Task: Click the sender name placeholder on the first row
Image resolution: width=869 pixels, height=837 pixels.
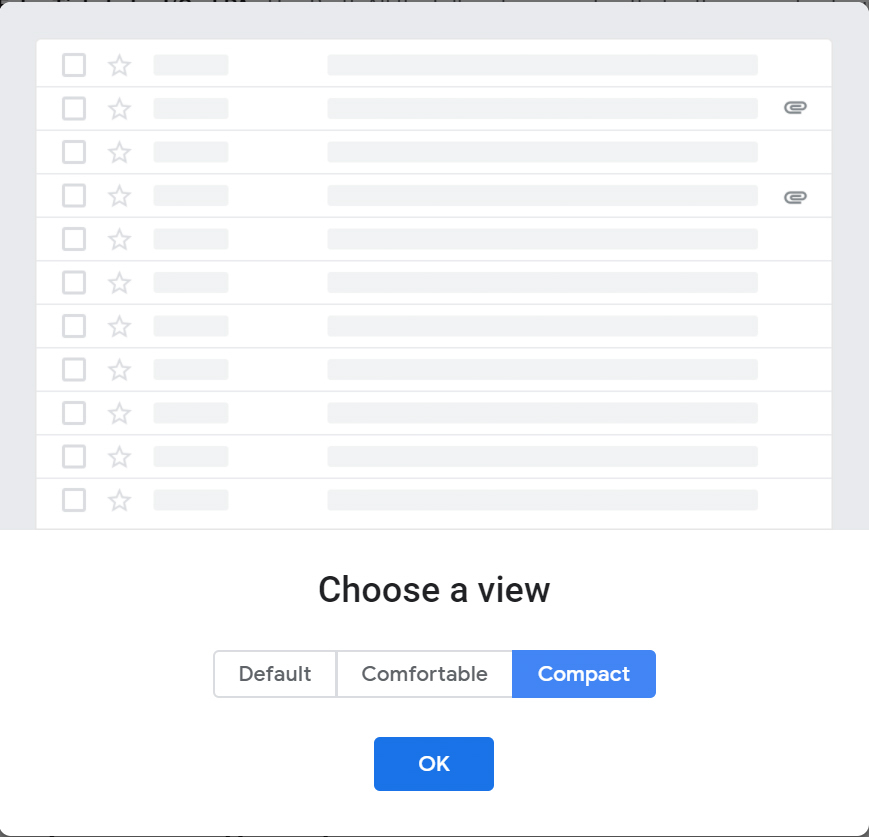Action: (x=189, y=64)
